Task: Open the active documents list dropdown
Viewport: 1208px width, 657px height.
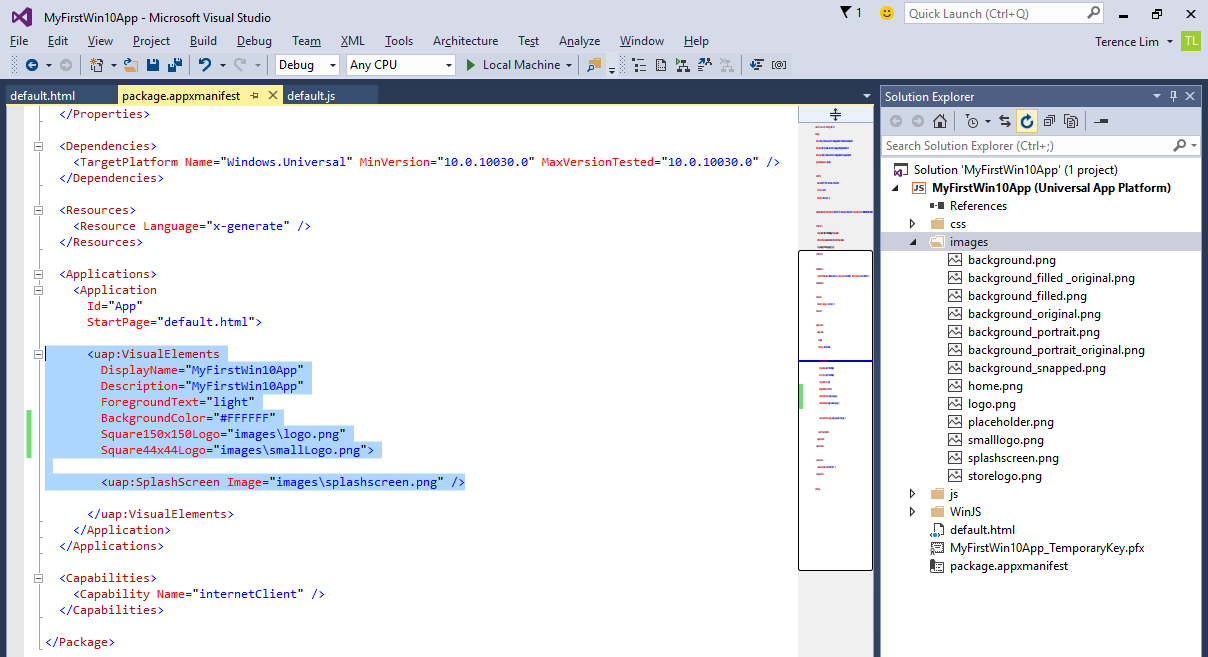Action: tap(867, 96)
